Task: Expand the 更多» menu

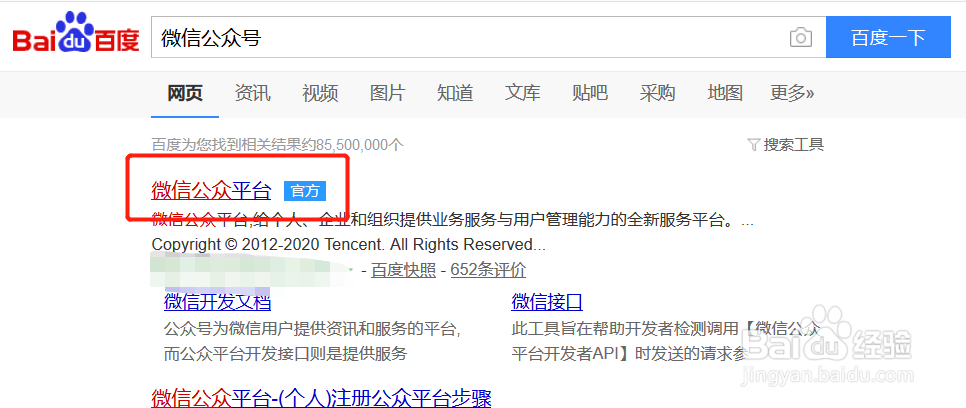Action: coord(792,93)
